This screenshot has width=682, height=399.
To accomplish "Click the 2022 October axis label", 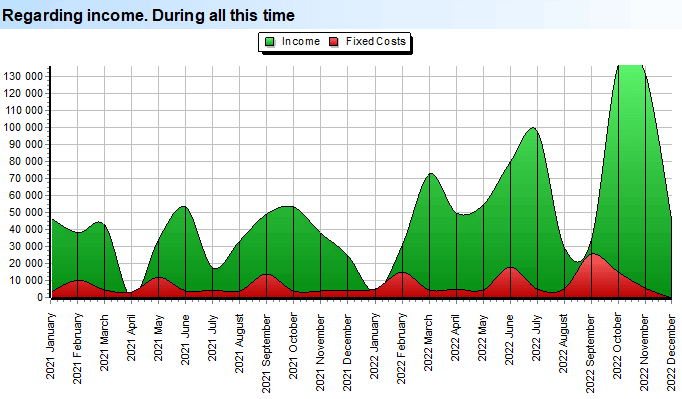I will click(617, 345).
